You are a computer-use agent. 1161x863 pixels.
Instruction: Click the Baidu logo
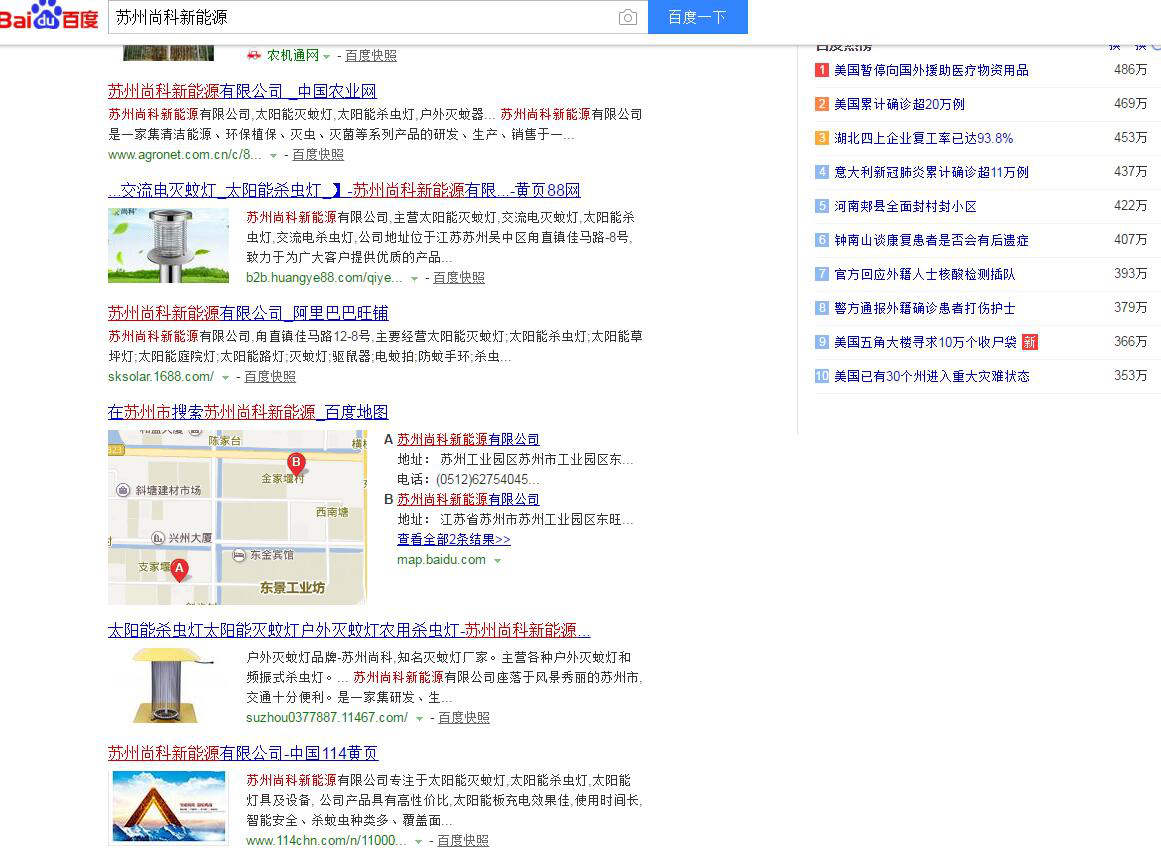tap(49, 16)
